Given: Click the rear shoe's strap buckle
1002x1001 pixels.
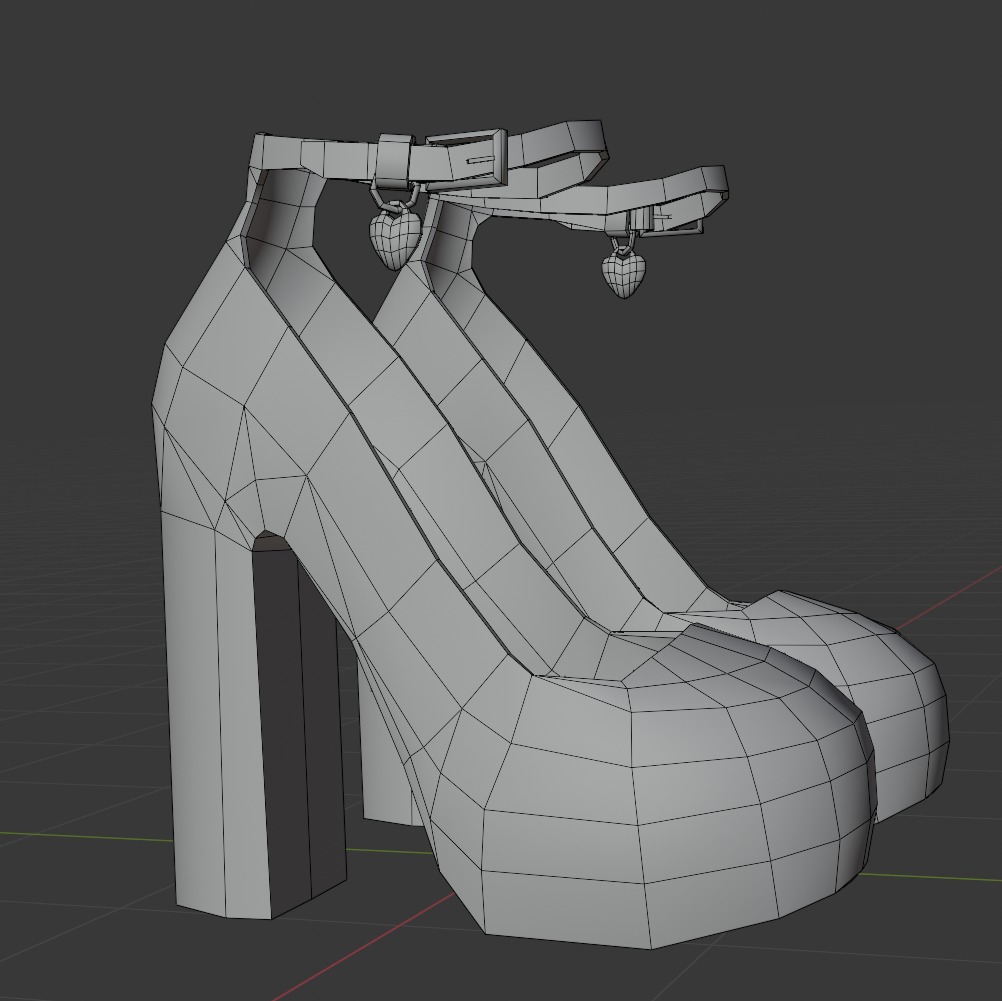Looking at the screenshot, I should pyautogui.click(x=665, y=221).
